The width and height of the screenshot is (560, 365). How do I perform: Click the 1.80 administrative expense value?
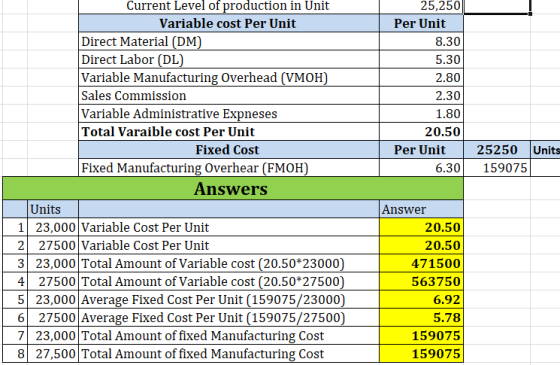(x=421, y=114)
